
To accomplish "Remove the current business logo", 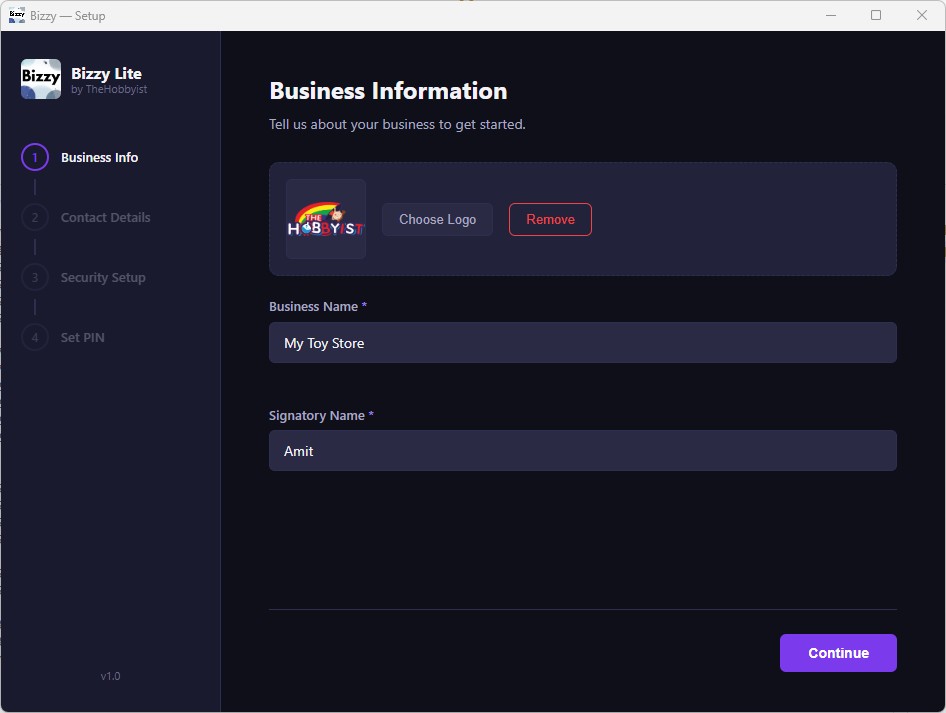I will 550,218.
